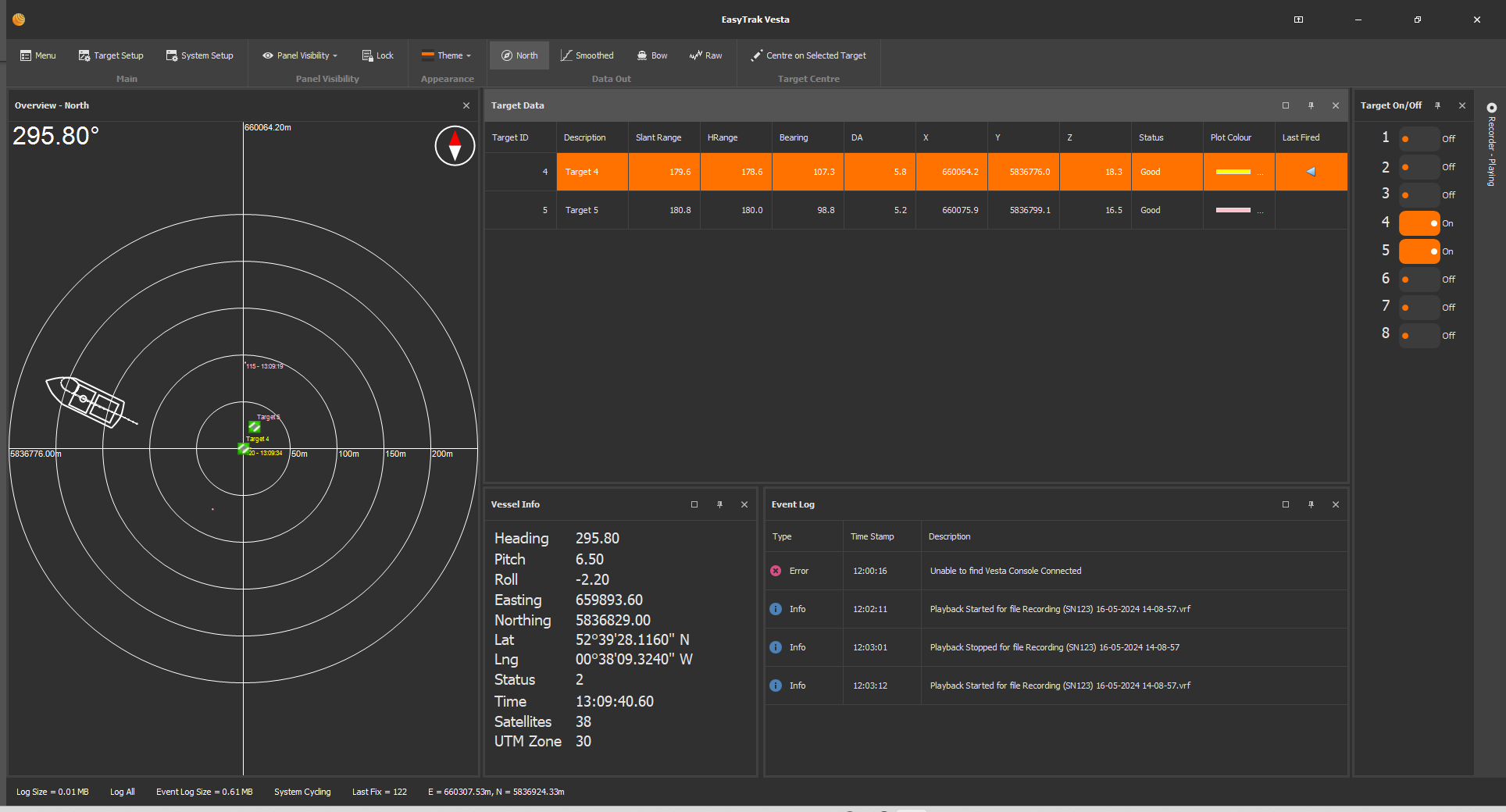
Task: Switch on target 8
Action: (x=1419, y=336)
